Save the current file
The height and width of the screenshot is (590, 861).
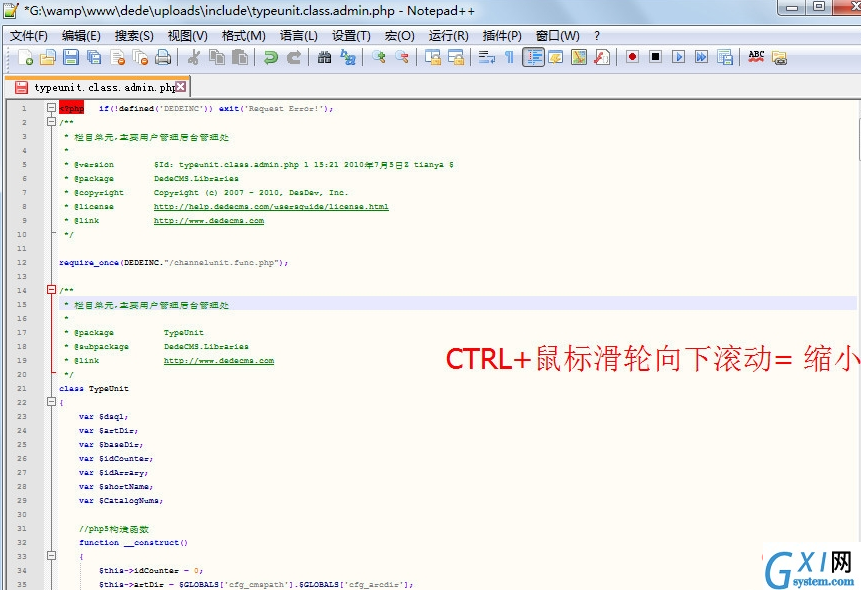coord(71,57)
